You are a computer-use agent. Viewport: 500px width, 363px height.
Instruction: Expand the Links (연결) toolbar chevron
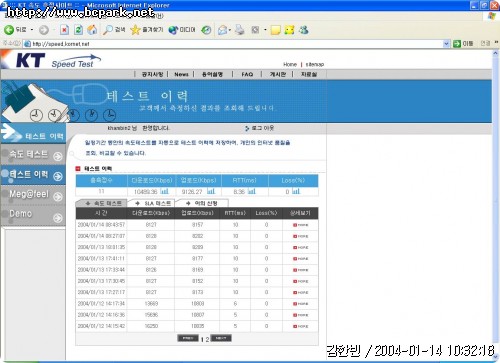point(496,43)
